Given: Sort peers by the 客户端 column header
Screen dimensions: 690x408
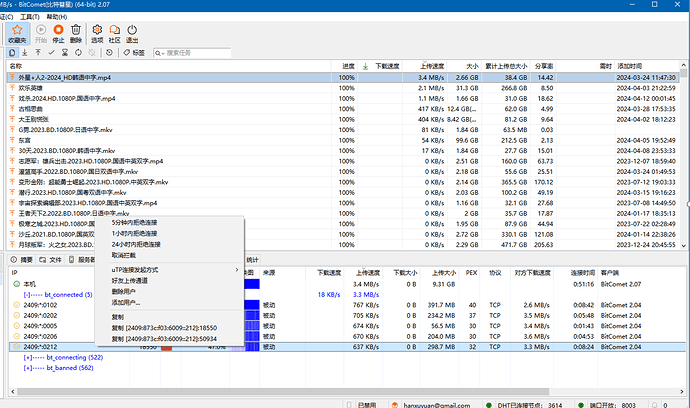Looking at the screenshot, I should [610, 273].
